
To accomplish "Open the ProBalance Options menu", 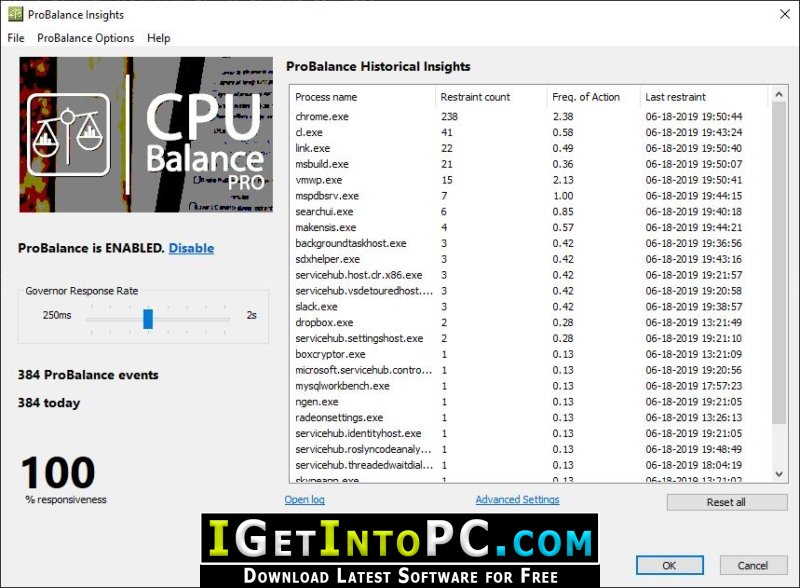I will tap(86, 38).
